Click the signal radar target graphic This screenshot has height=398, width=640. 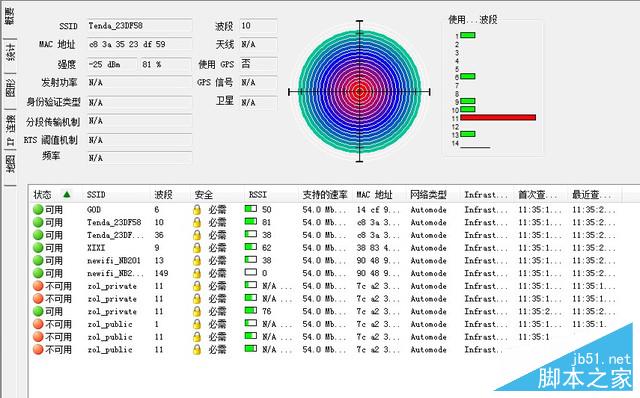tap(359, 92)
